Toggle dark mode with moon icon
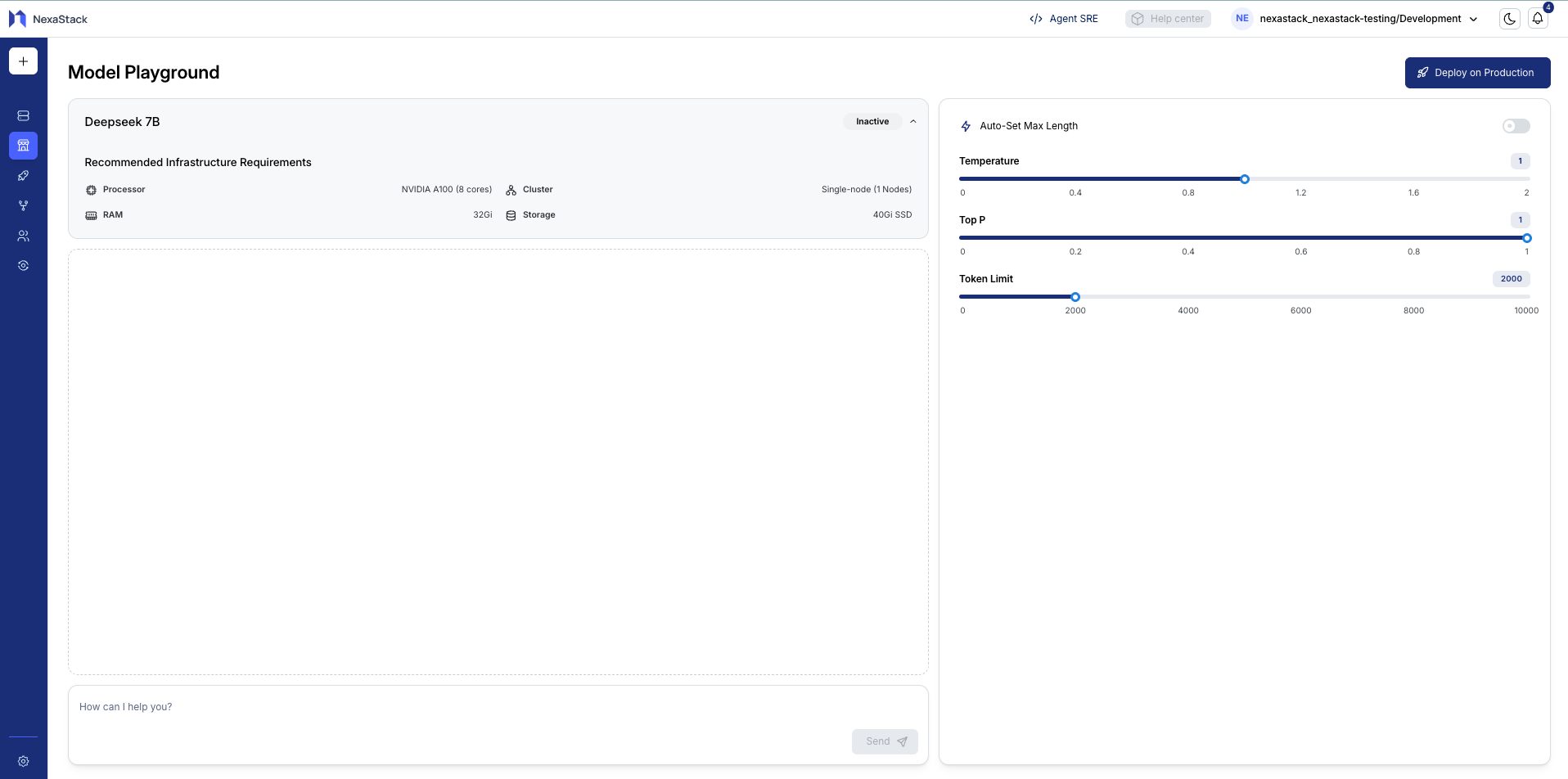Screen dimensions: 1568x779 1509,19
